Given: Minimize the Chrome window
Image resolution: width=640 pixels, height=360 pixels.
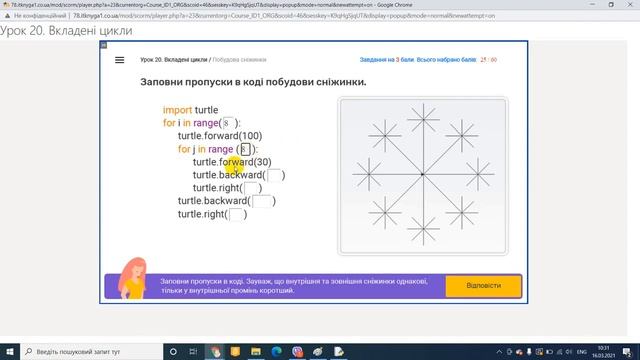Looking at the screenshot, I should pyautogui.click(x=592, y=4).
